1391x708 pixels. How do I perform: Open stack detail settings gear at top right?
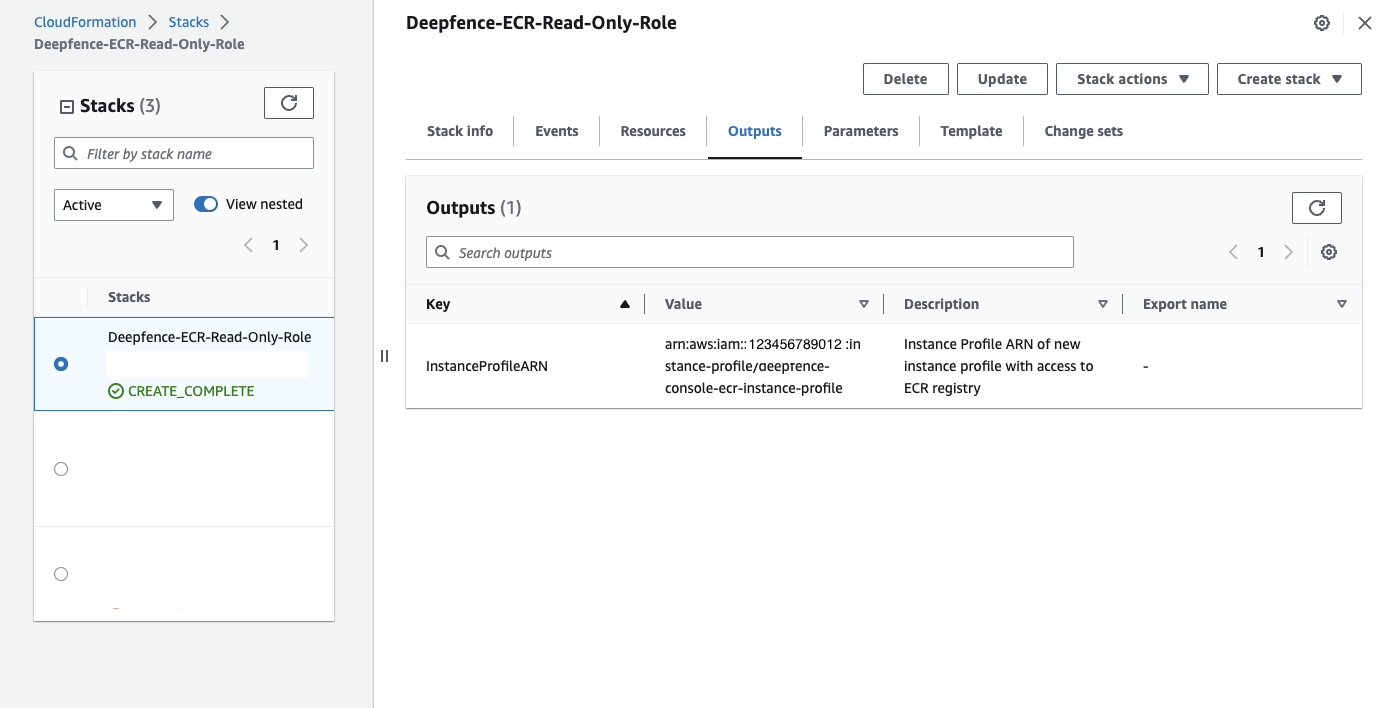[x=1322, y=23]
